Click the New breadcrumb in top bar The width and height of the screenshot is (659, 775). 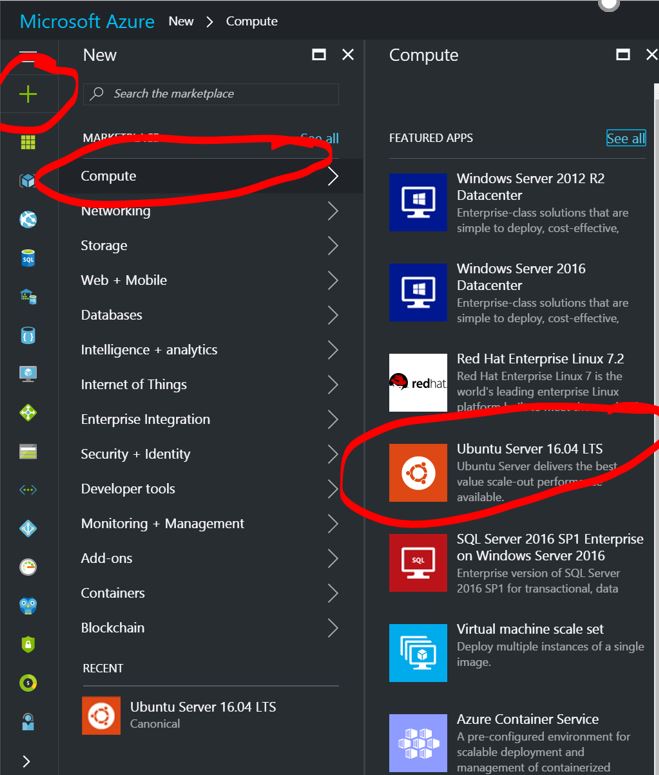[x=181, y=21]
